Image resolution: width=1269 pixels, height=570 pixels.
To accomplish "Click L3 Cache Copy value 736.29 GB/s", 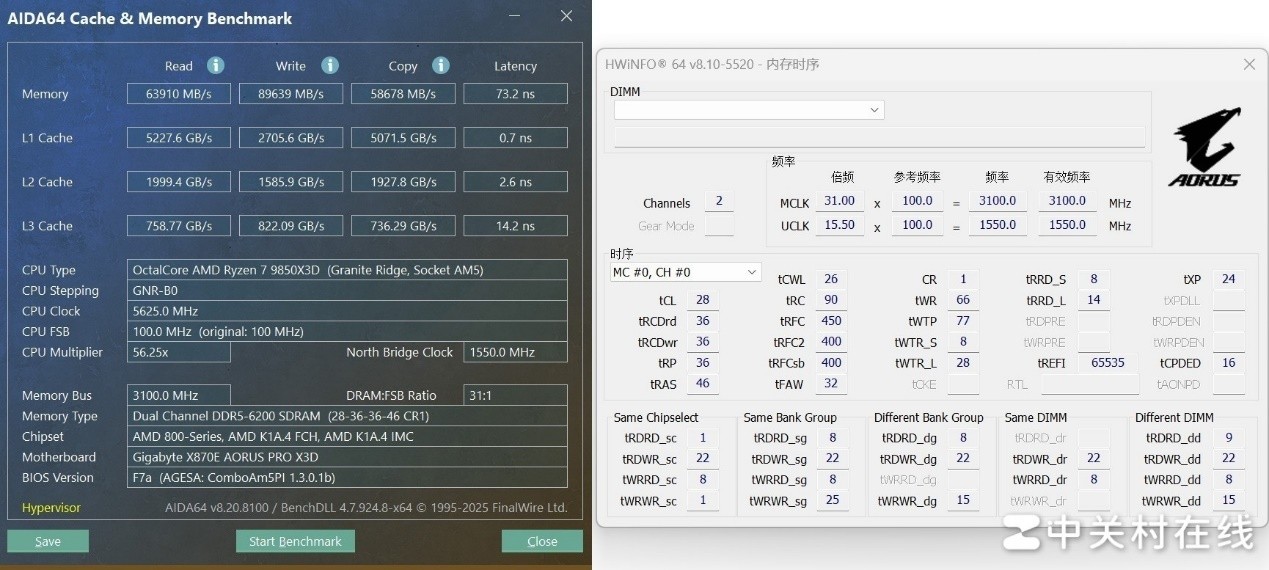I will coord(403,226).
